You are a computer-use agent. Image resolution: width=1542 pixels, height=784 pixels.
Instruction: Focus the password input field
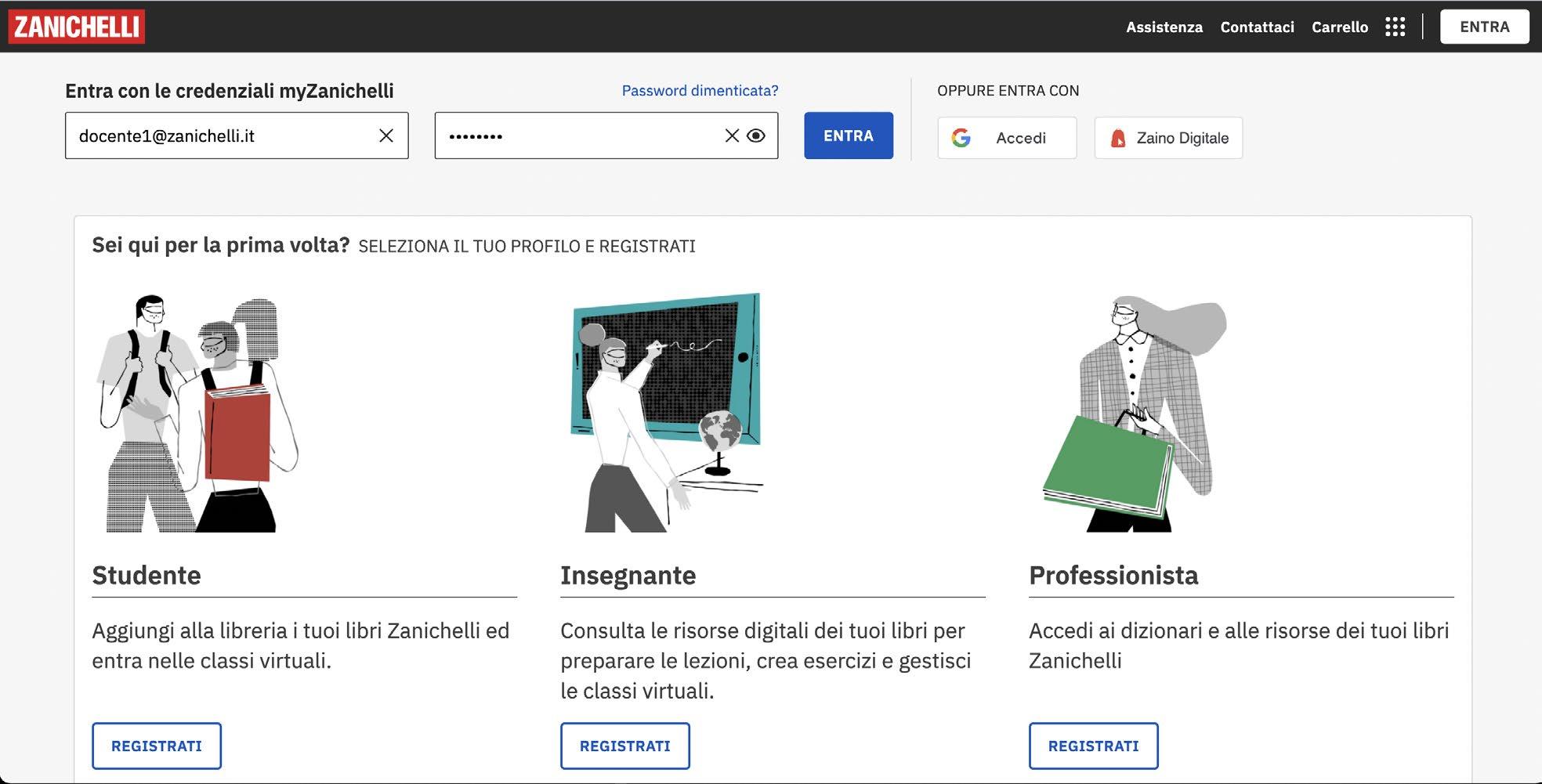pyautogui.click(x=580, y=135)
